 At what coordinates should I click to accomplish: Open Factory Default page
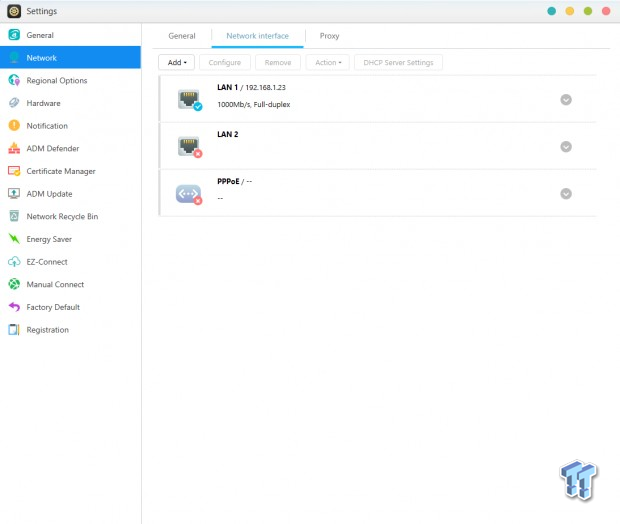70,307
